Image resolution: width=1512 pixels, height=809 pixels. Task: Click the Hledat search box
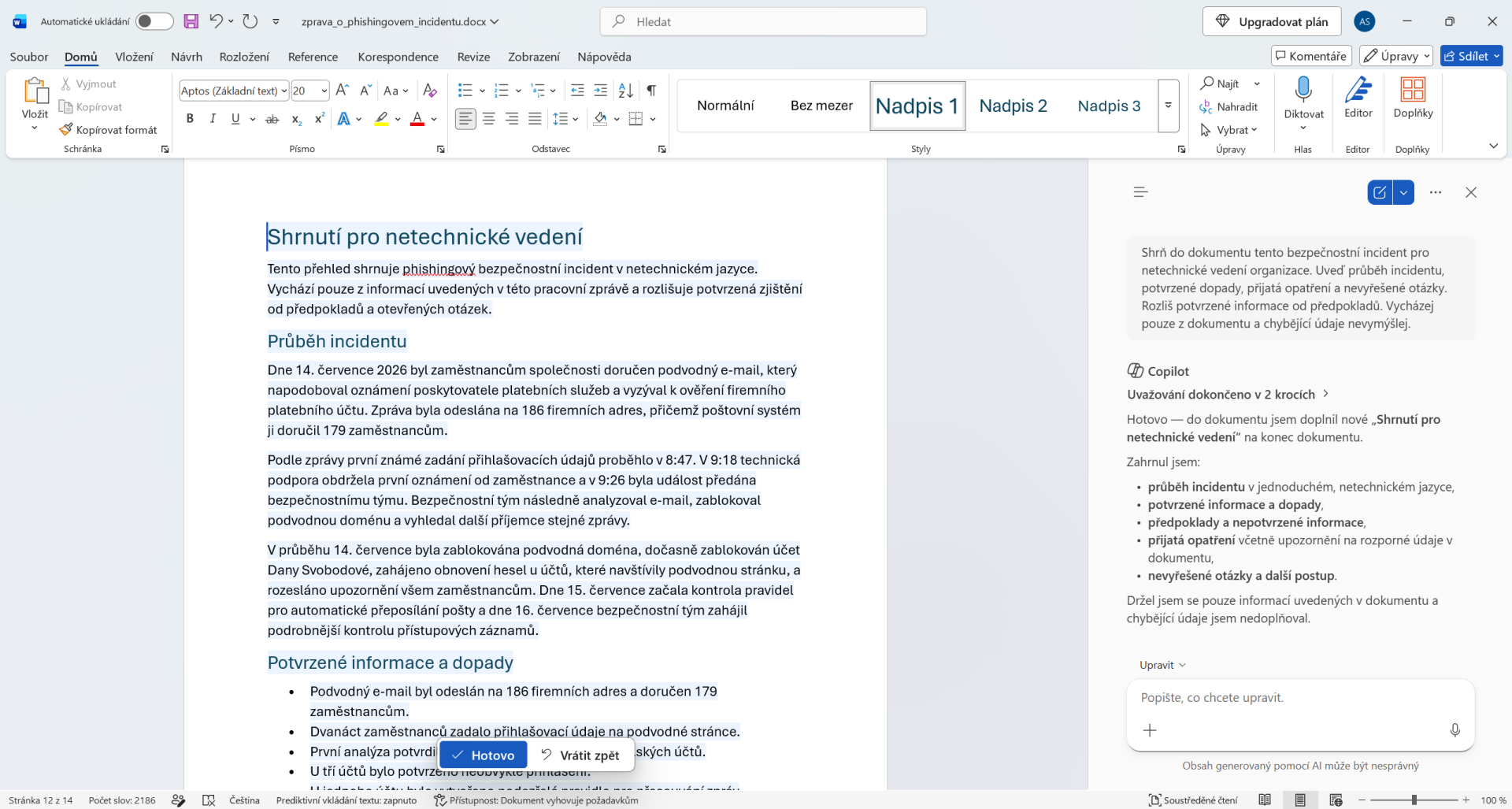(x=763, y=21)
